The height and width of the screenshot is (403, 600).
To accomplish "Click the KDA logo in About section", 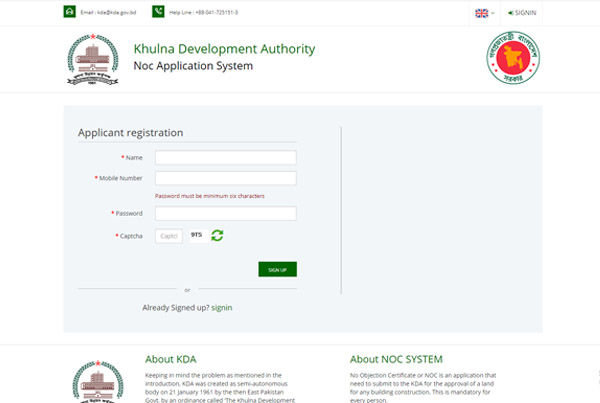I will [98, 381].
